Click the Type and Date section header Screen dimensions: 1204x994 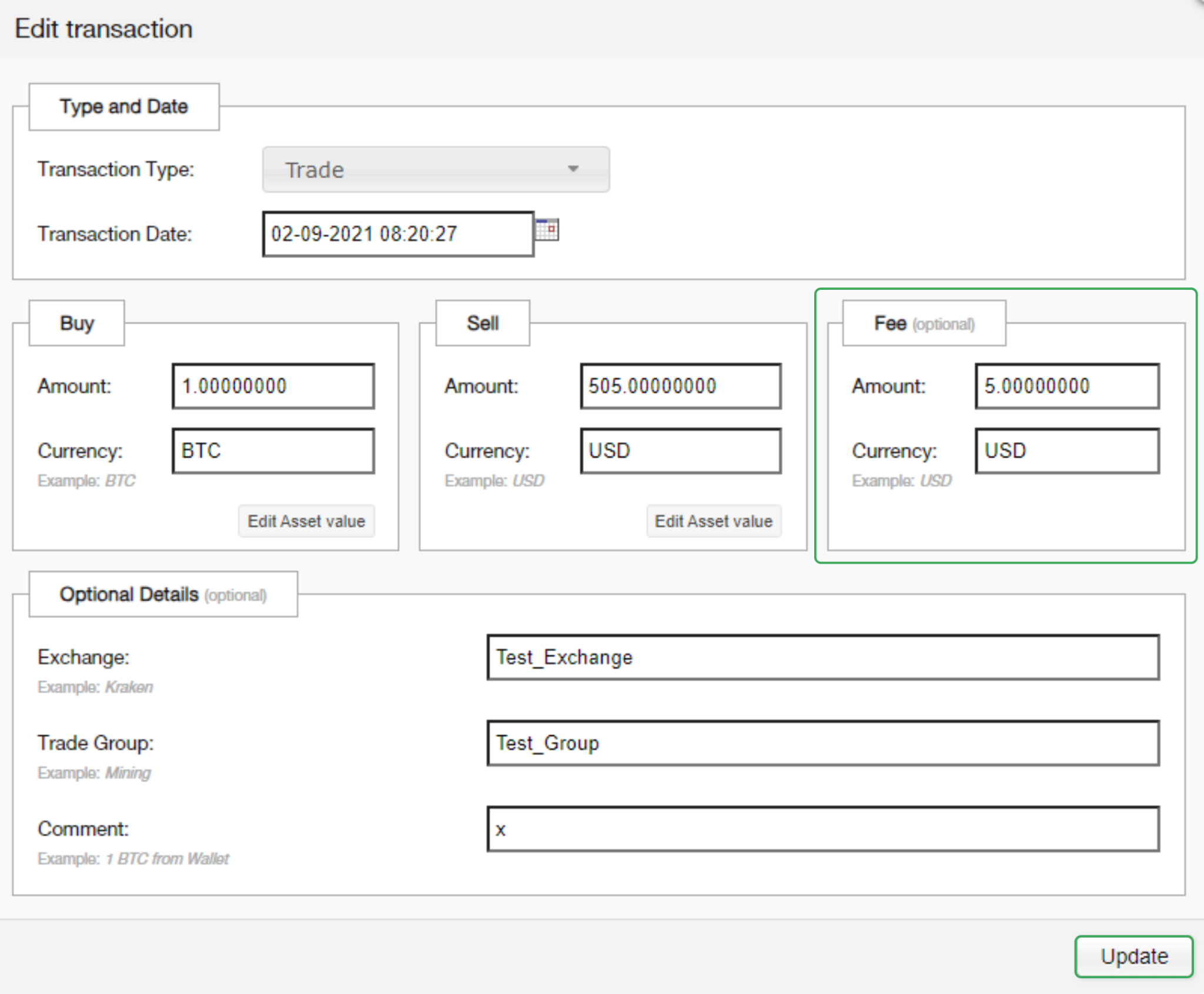coord(123,106)
